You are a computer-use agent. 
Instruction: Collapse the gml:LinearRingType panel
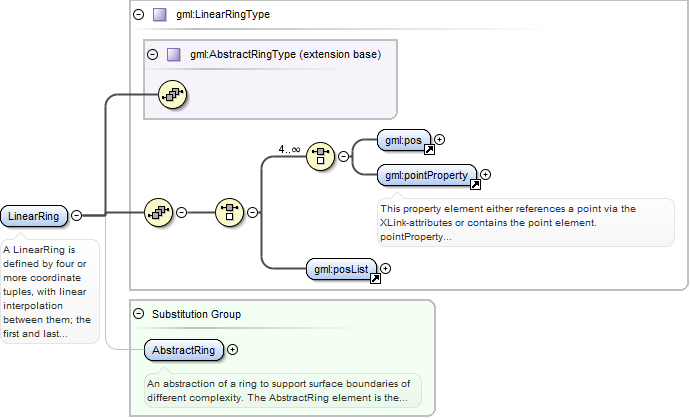pos(138,15)
